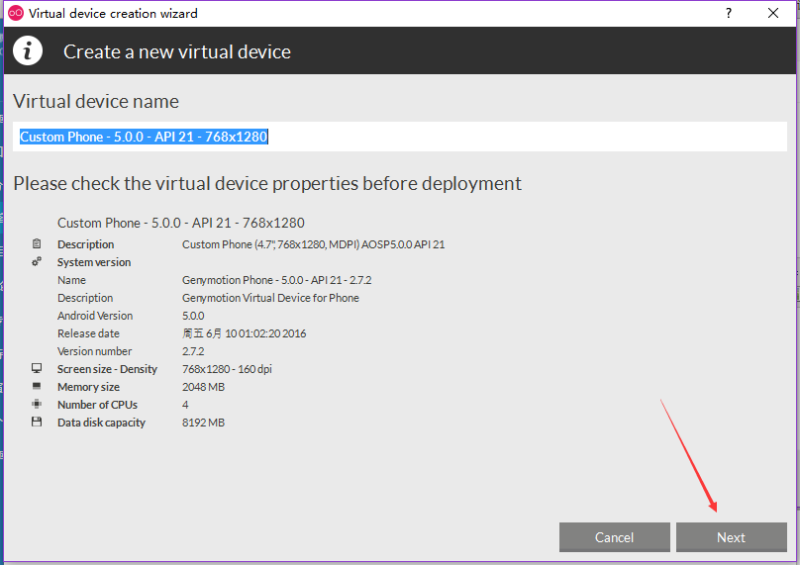
Task: Click the 'Number of CPUs' label
Action: (97, 405)
